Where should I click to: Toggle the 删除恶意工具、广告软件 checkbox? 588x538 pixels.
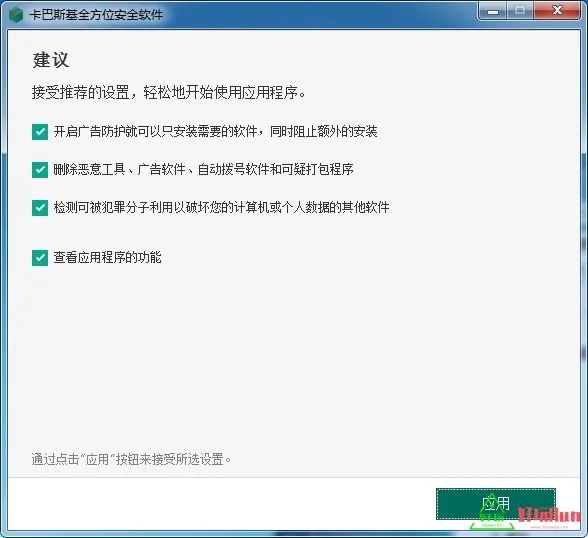pos(40,170)
